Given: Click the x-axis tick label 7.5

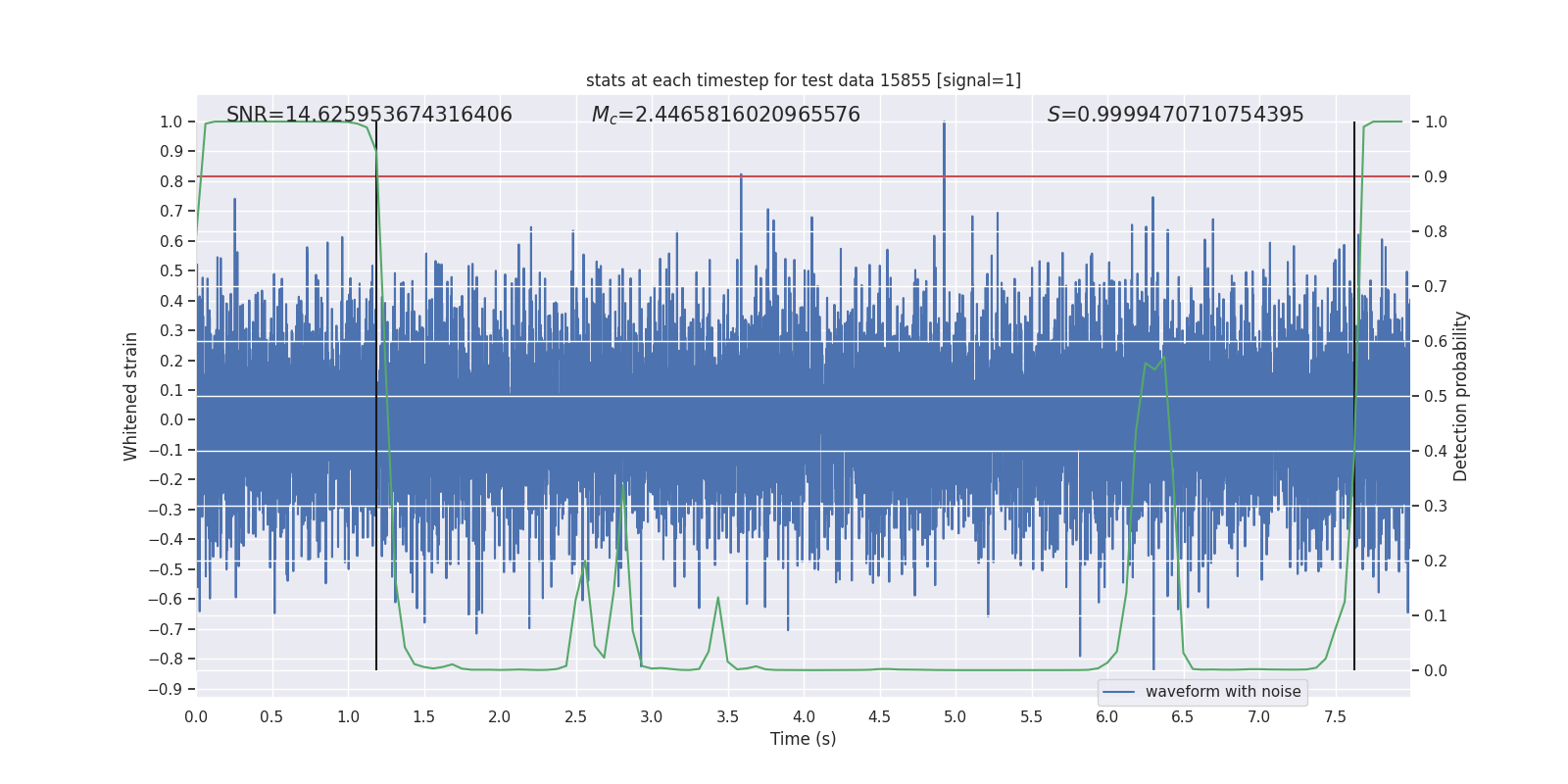Looking at the screenshot, I should point(1335,716).
